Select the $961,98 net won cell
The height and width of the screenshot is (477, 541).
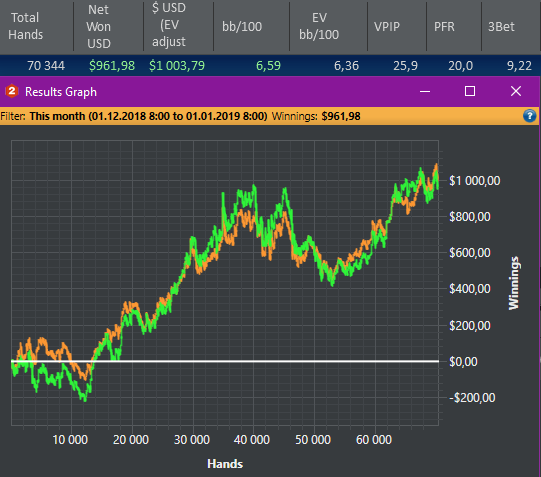click(112, 66)
